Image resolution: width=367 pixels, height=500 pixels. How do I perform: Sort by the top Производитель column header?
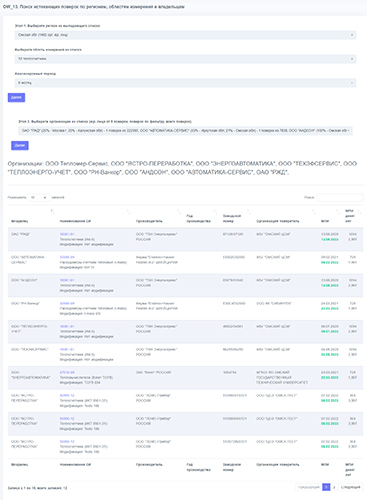pyautogui.click(x=149, y=221)
